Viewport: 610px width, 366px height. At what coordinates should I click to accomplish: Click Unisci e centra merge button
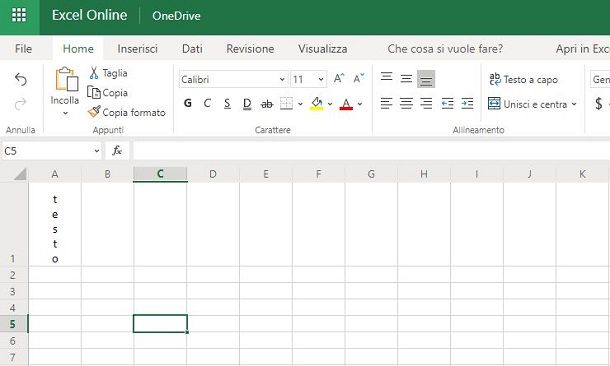528,104
